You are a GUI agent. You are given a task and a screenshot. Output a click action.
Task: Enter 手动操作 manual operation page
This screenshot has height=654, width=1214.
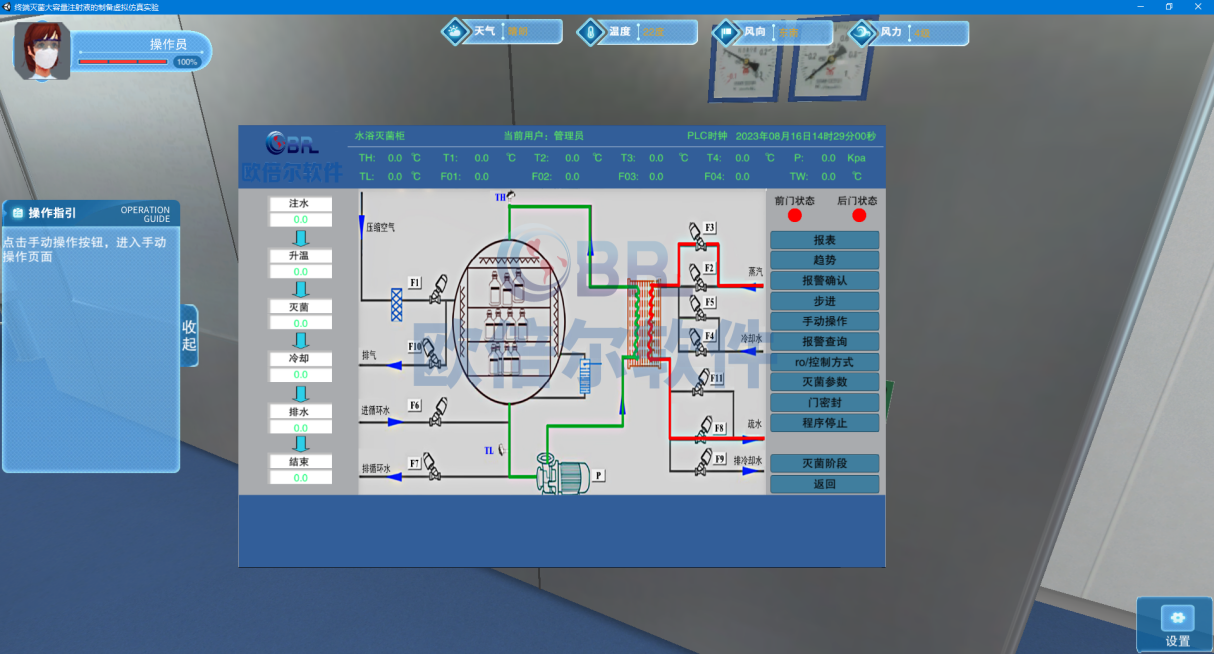[825, 321]
